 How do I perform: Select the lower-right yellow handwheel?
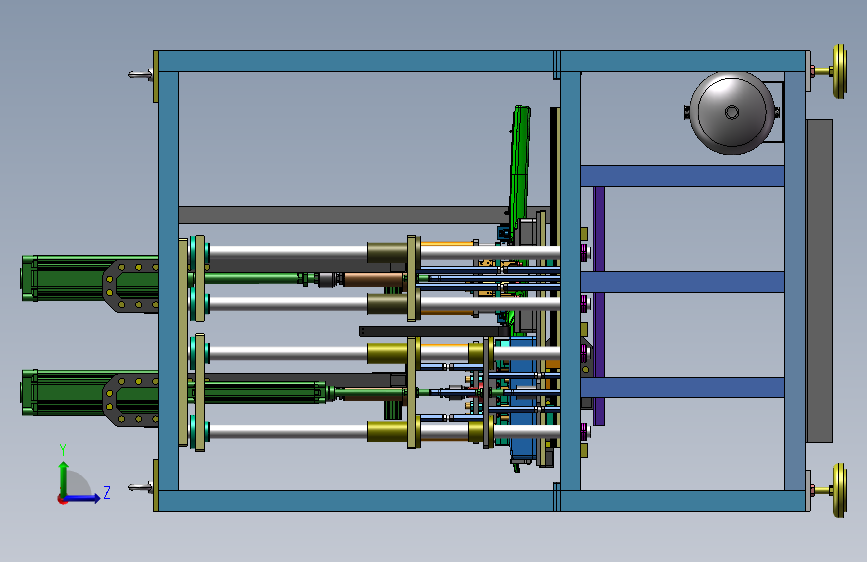(x=839, y=490)
